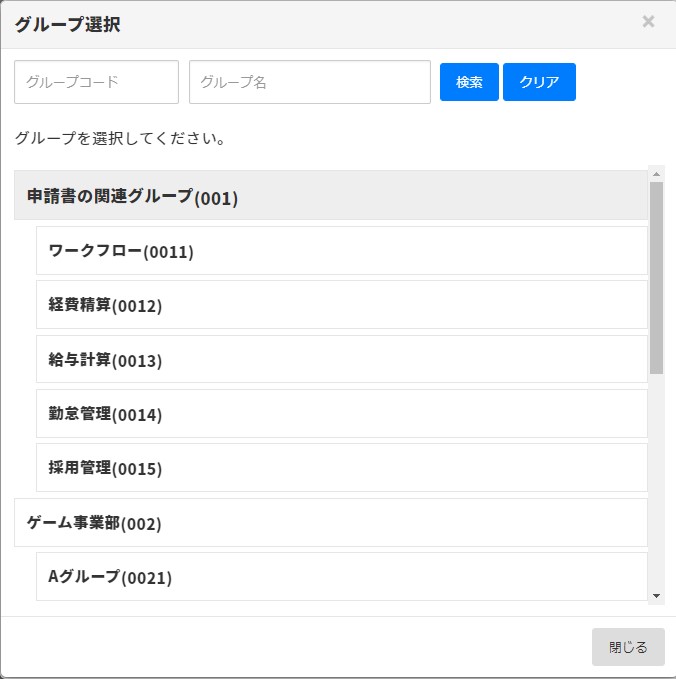Click the scrollbar down arrow
Viewport: 676px width, 679px height.
click(x=656, y=596)
